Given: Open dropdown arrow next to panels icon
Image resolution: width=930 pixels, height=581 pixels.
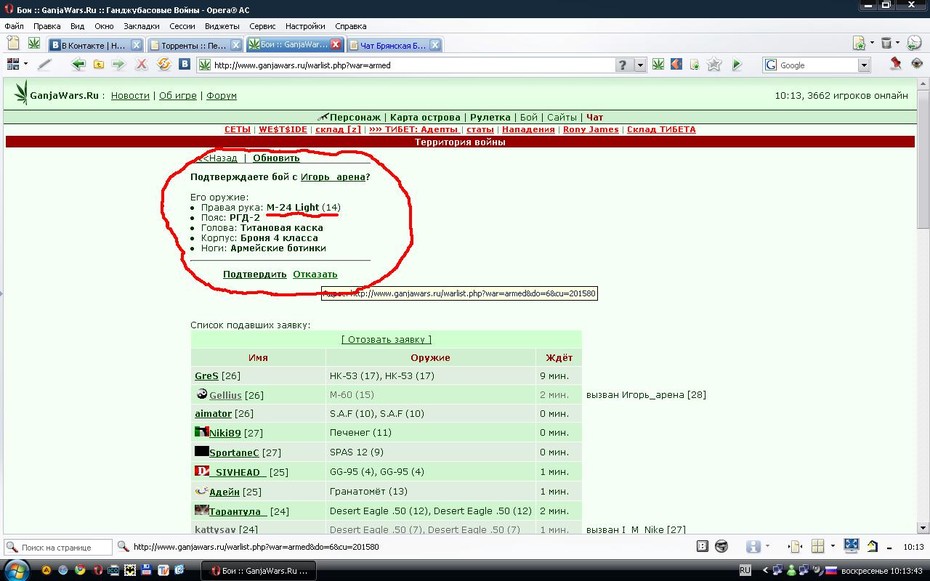Looking at the screenshot, I should pos(26,64).
